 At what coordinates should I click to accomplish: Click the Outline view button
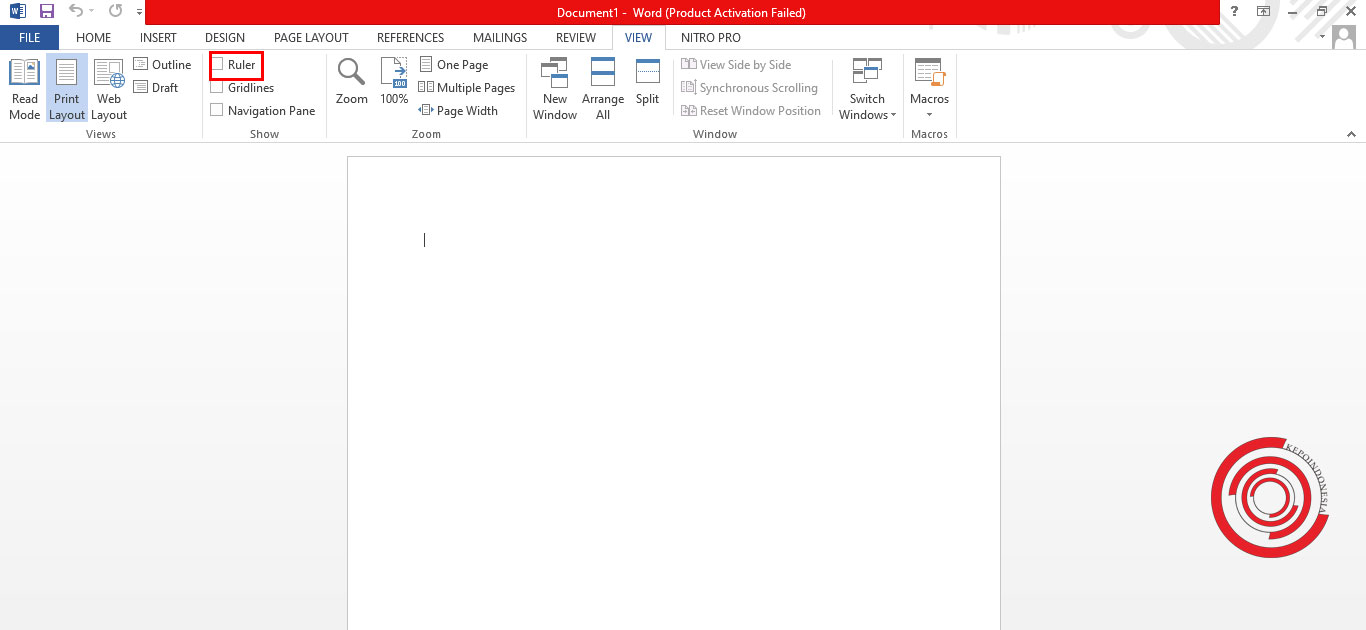pyautogui.click(x=162, y=64)
